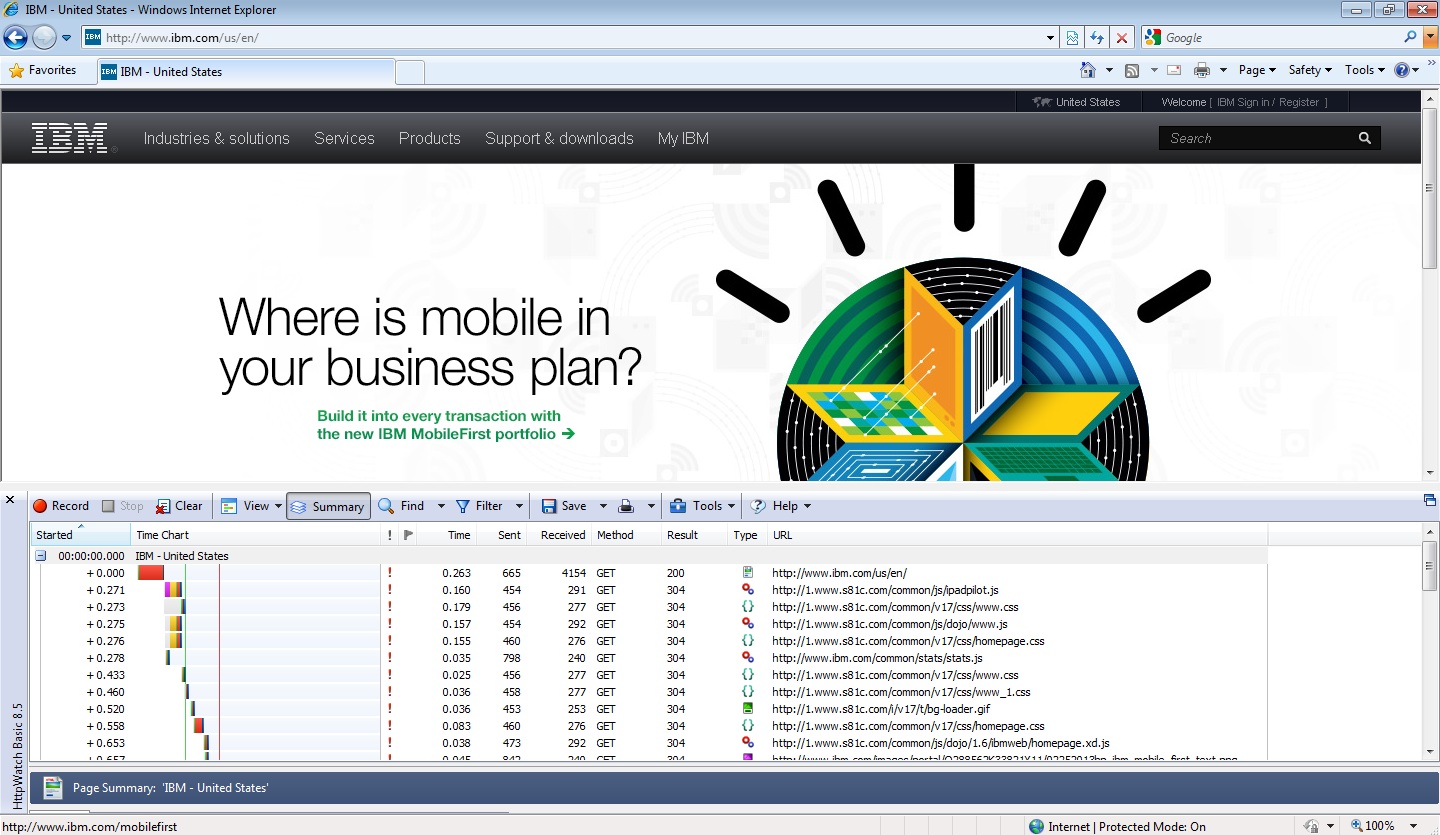Click the HttpWatch Find button

tap(402, 506)
